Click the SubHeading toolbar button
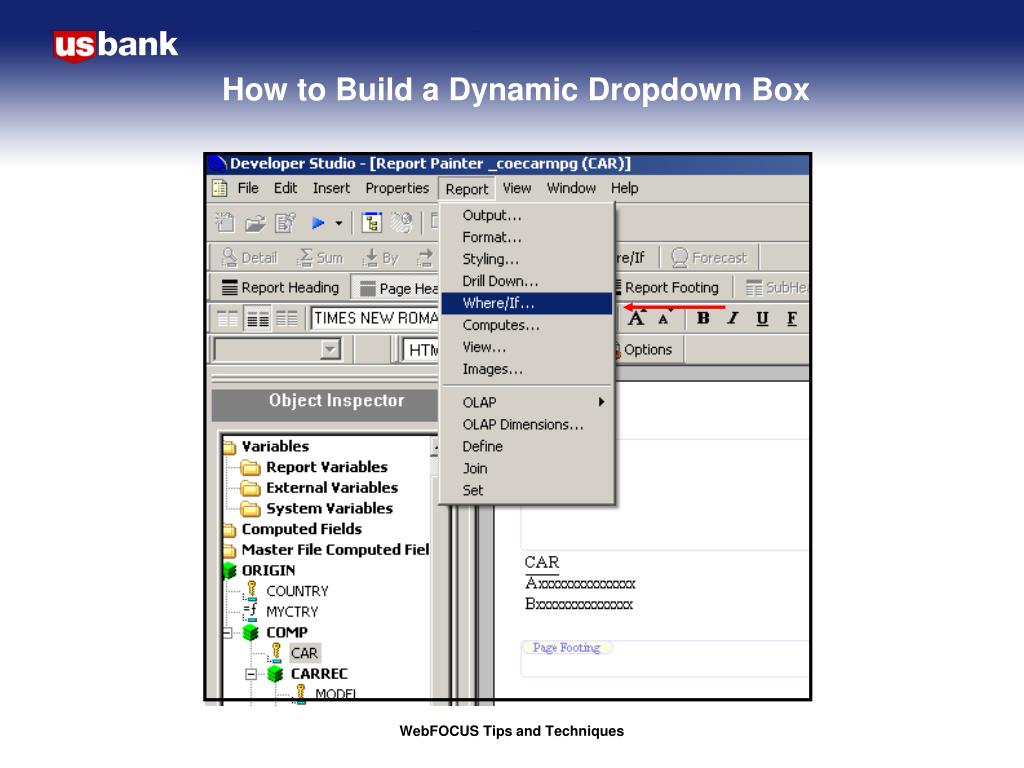This screenshot has height=768, width=1024. (x=776, y=287)
